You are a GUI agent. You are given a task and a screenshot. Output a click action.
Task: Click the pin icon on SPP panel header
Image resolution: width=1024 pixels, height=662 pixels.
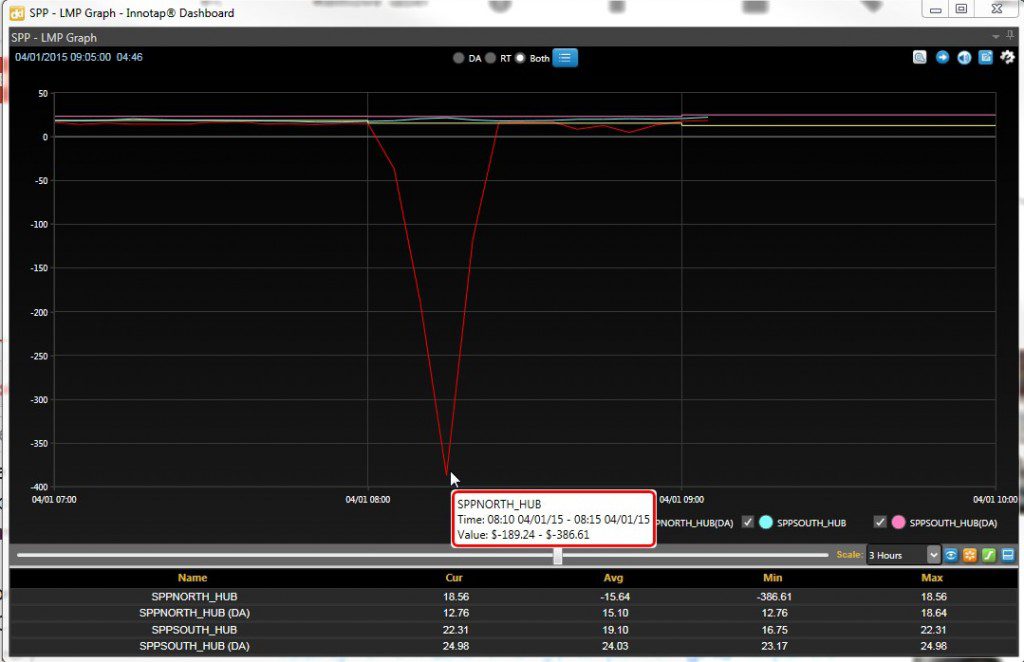coord(1010,36)
